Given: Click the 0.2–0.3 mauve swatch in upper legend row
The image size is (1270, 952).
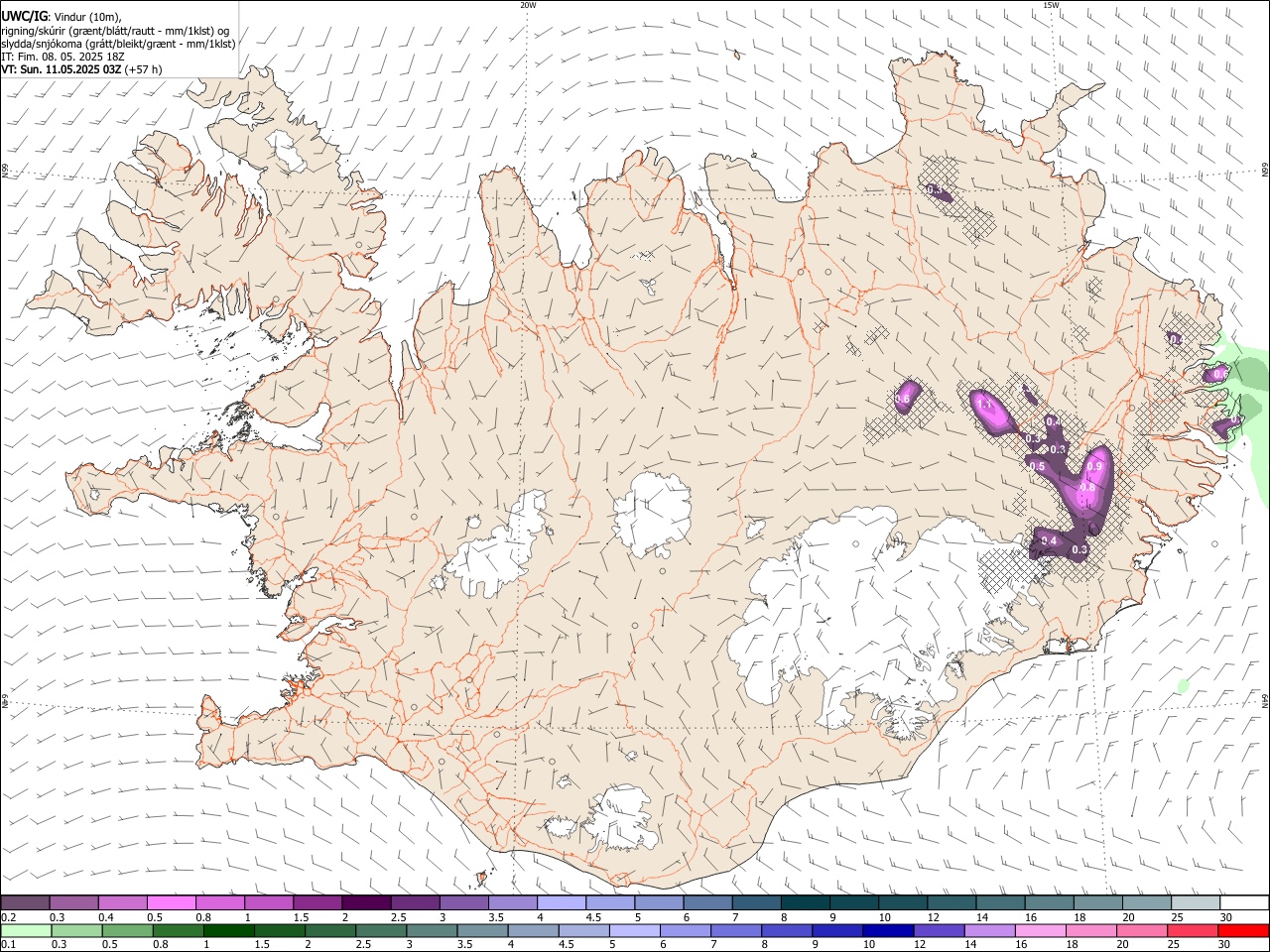Looking at the screenshot, I should pos(25,902).
